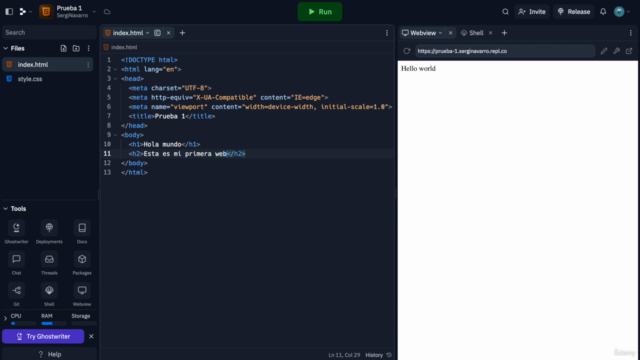Open the Packages tool
The image size is (640, 360).
point(82,263)
